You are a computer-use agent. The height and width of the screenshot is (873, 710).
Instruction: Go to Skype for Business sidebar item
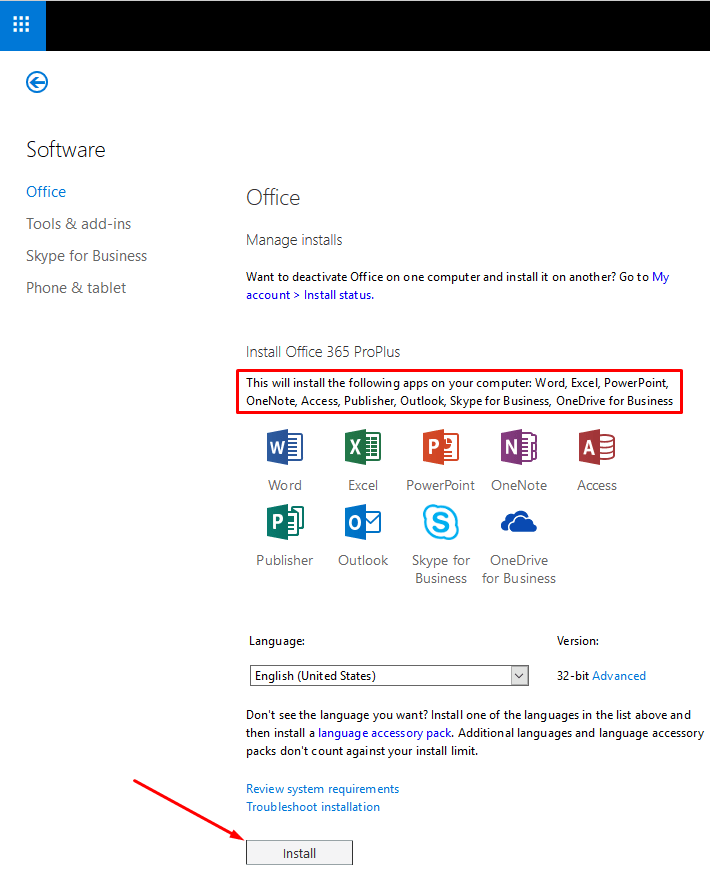pos(87,256)
